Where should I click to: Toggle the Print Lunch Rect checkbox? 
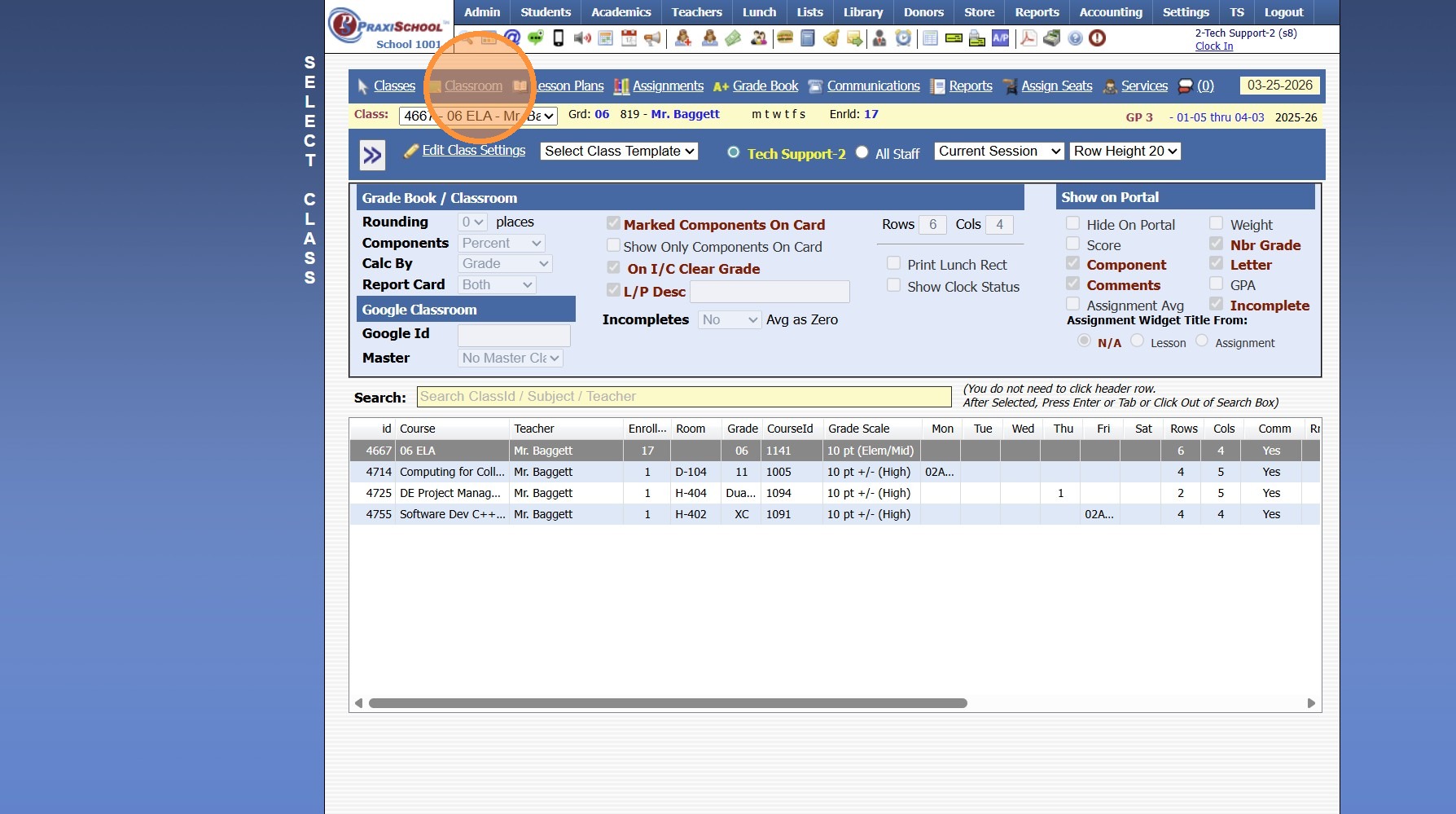tap(893, 263)
